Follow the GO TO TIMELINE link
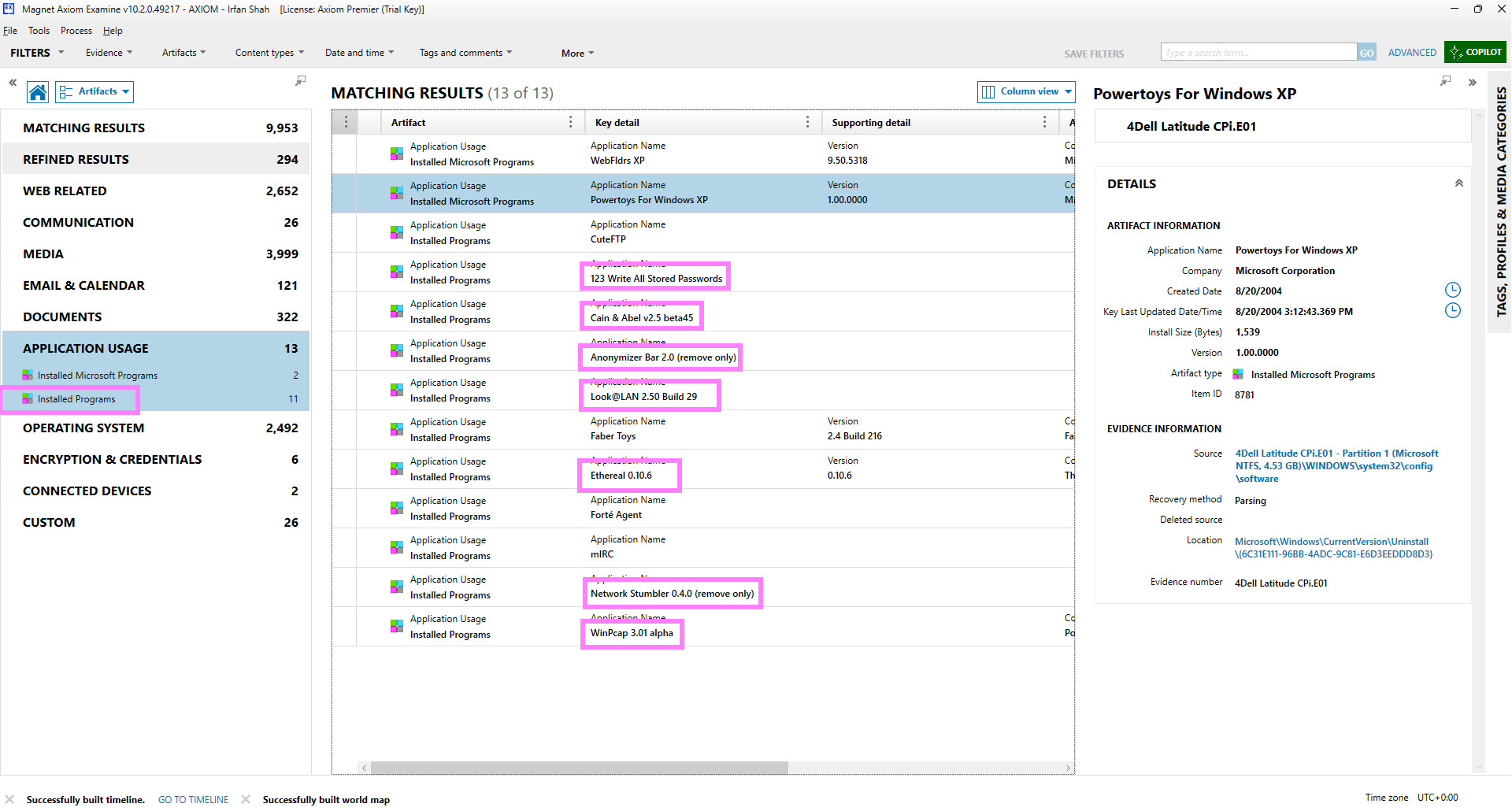This screenshot has height=811, width=1512. [x=193, y=799]
